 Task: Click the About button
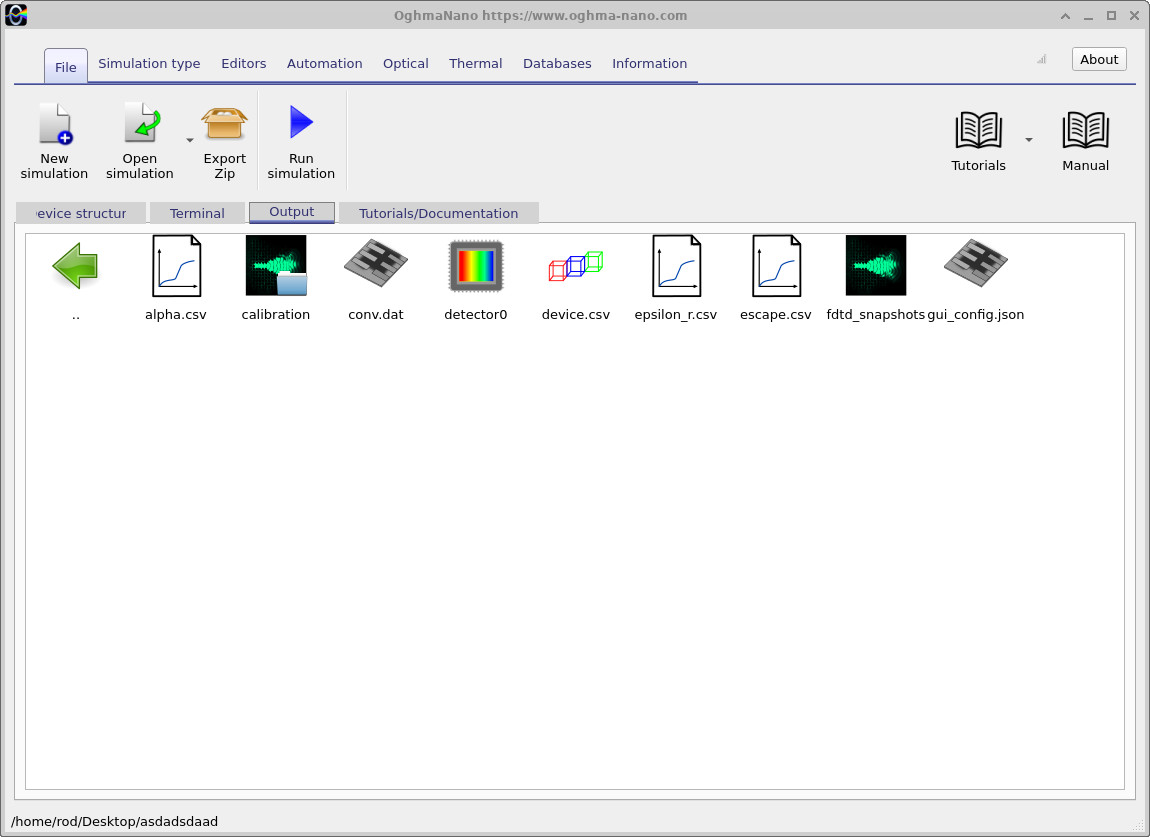(1099, 59)
